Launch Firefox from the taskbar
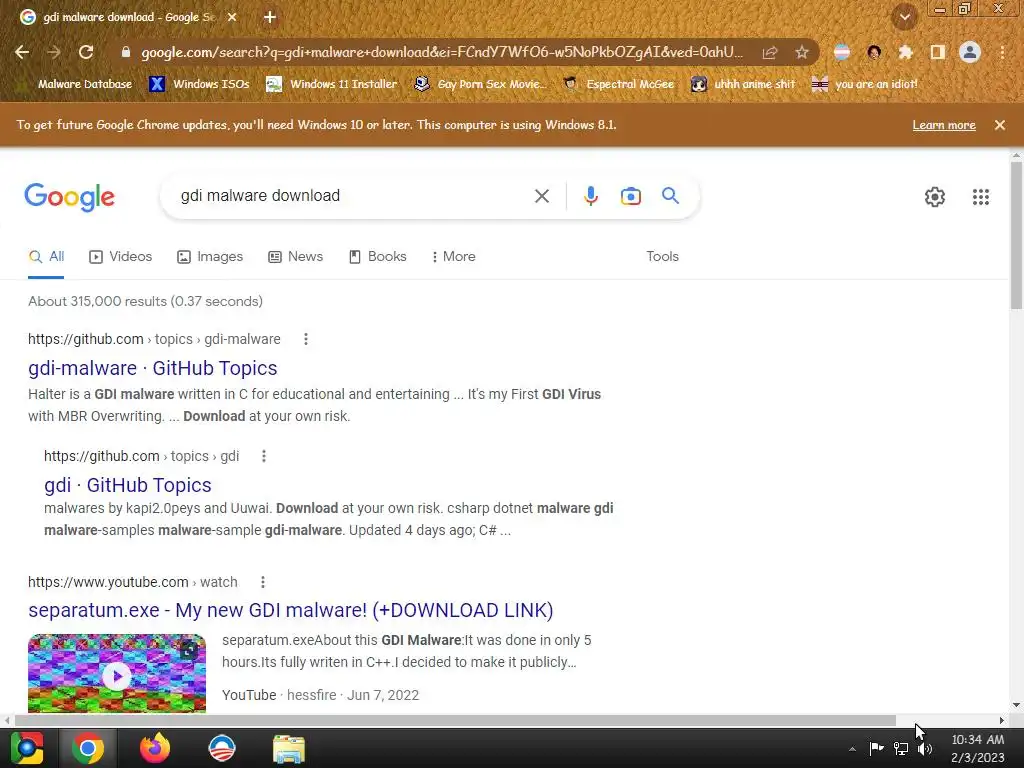 point(155,748)
